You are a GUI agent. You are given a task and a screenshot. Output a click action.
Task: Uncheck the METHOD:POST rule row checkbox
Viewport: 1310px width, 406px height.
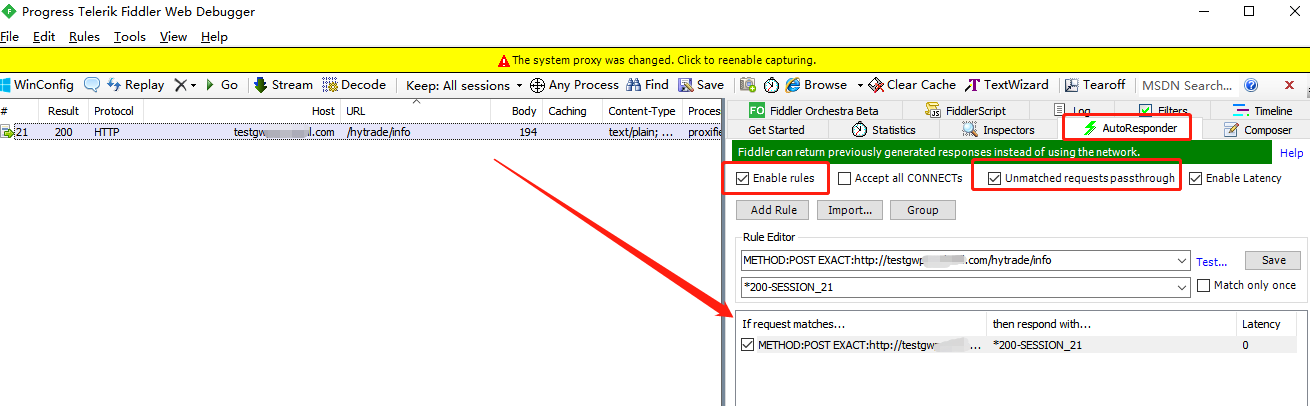(748, 345)
